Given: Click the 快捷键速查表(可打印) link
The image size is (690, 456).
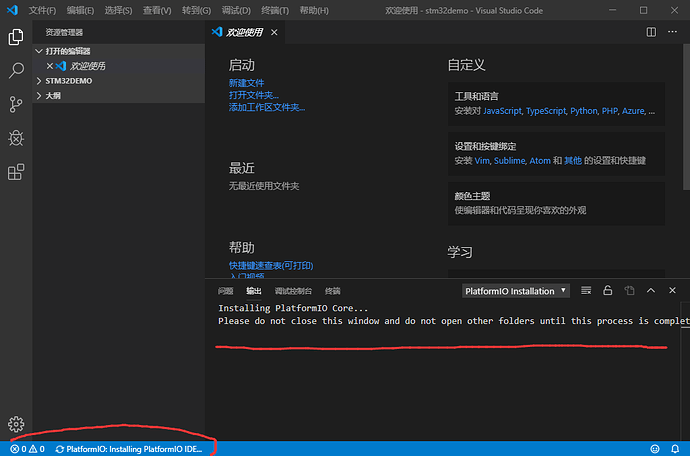Looking at the screenshot, I should click(x=271, y=265).
